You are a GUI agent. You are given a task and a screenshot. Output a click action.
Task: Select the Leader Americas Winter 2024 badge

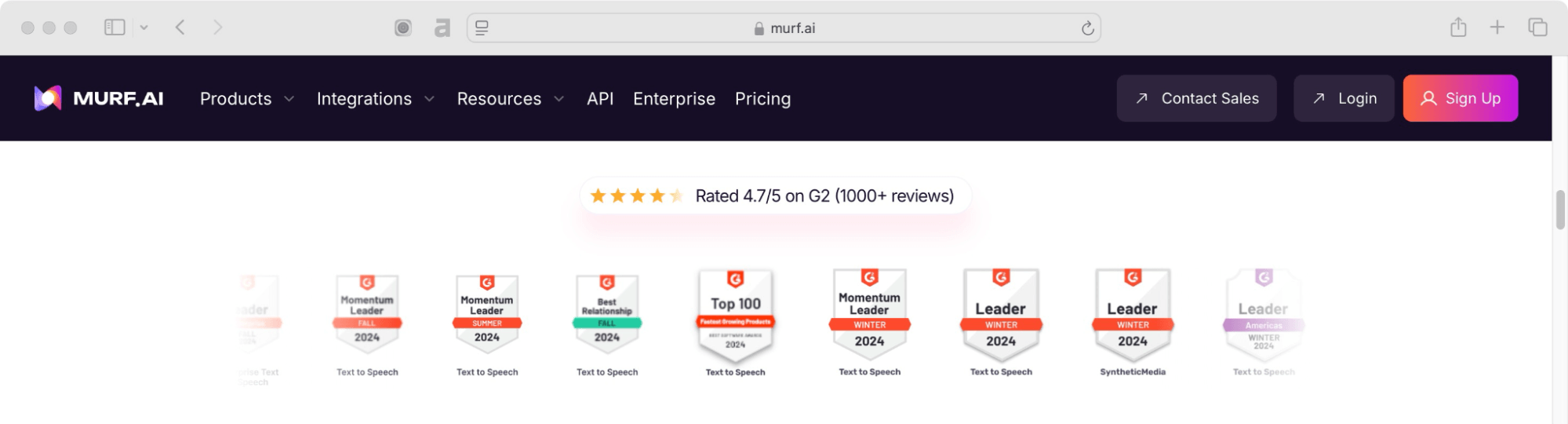click(1264, 314)
